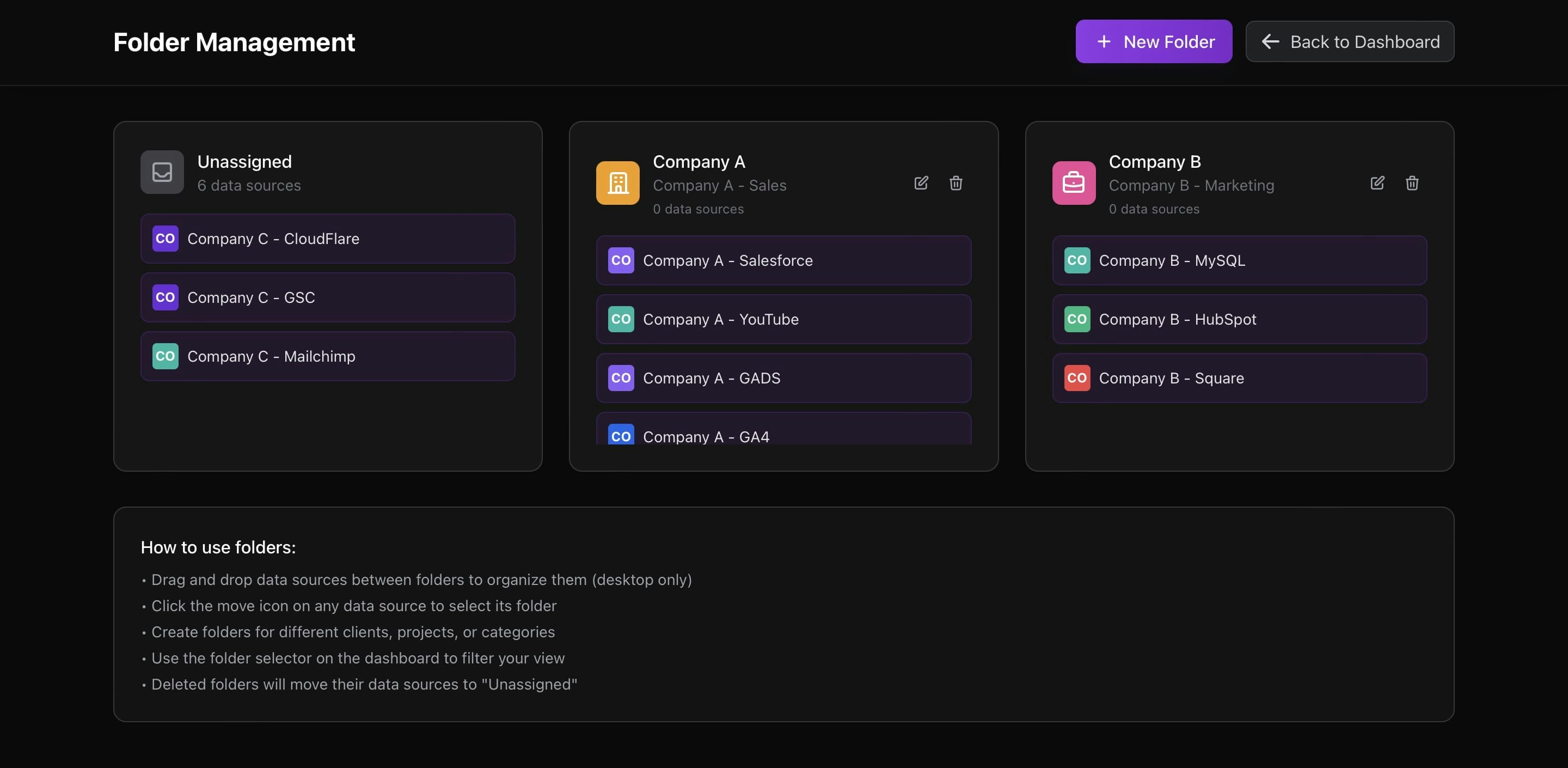The image size is (1568, 768).
Task: Click the "Drag and drop data sources" tip
Action: click(x=421, y=580)
